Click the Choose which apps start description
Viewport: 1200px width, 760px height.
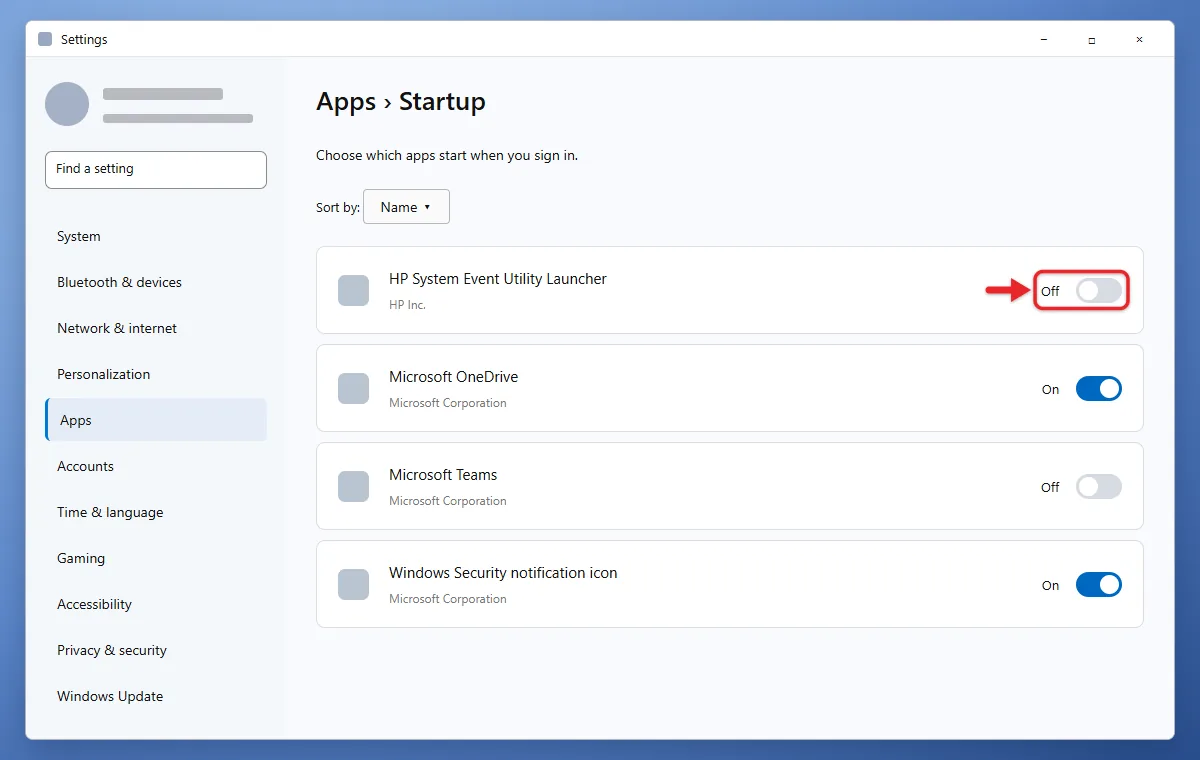tap(447, 156)
